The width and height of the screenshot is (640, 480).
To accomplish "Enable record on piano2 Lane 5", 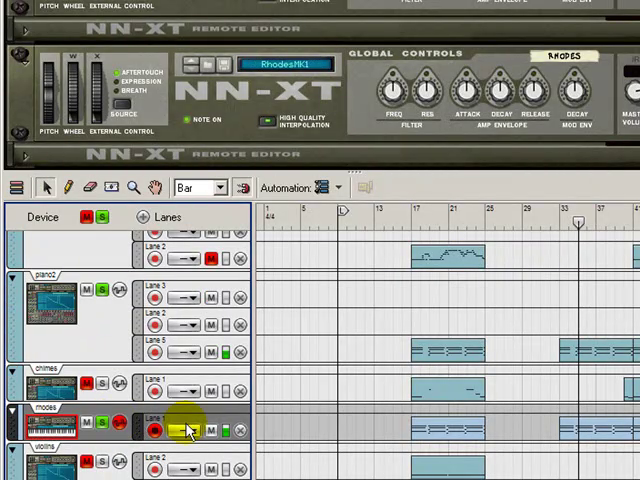I will tap(155, 352).
